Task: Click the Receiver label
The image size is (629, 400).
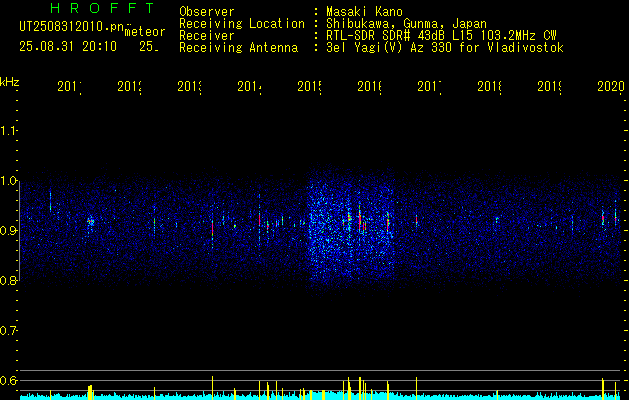Action: pos(207,36)
